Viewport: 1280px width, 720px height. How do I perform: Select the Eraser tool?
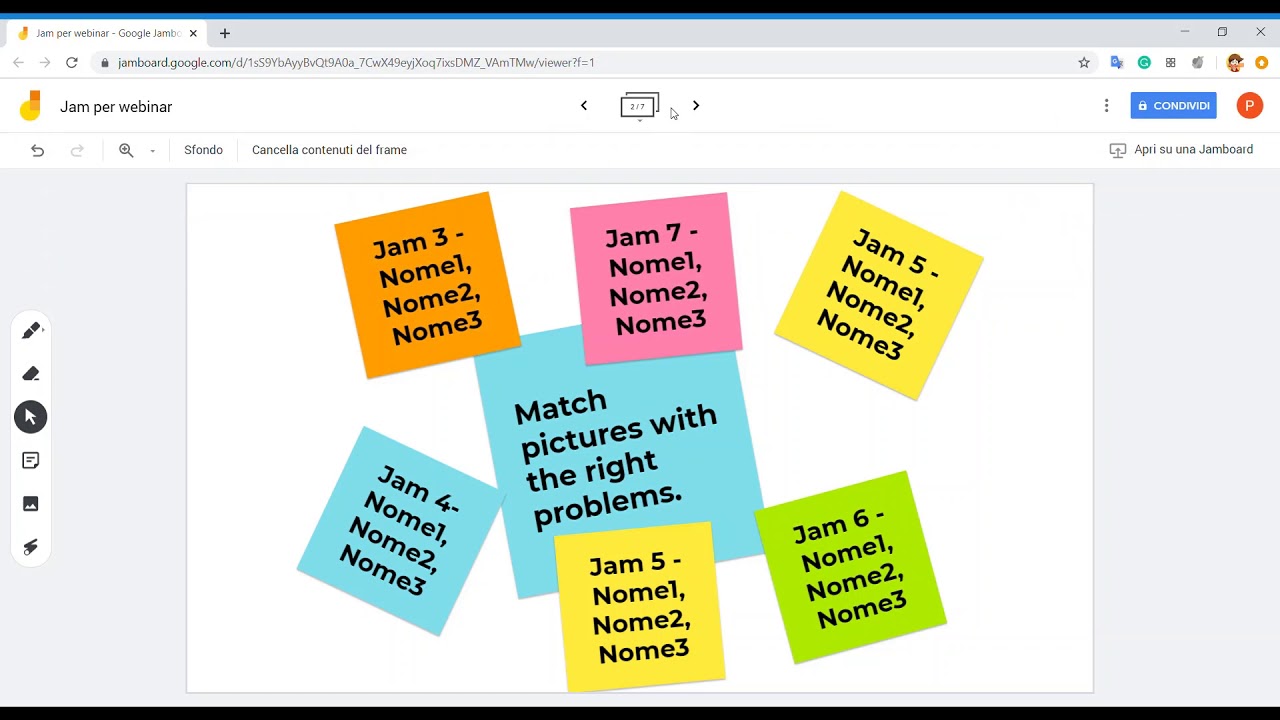coord(31,374)
